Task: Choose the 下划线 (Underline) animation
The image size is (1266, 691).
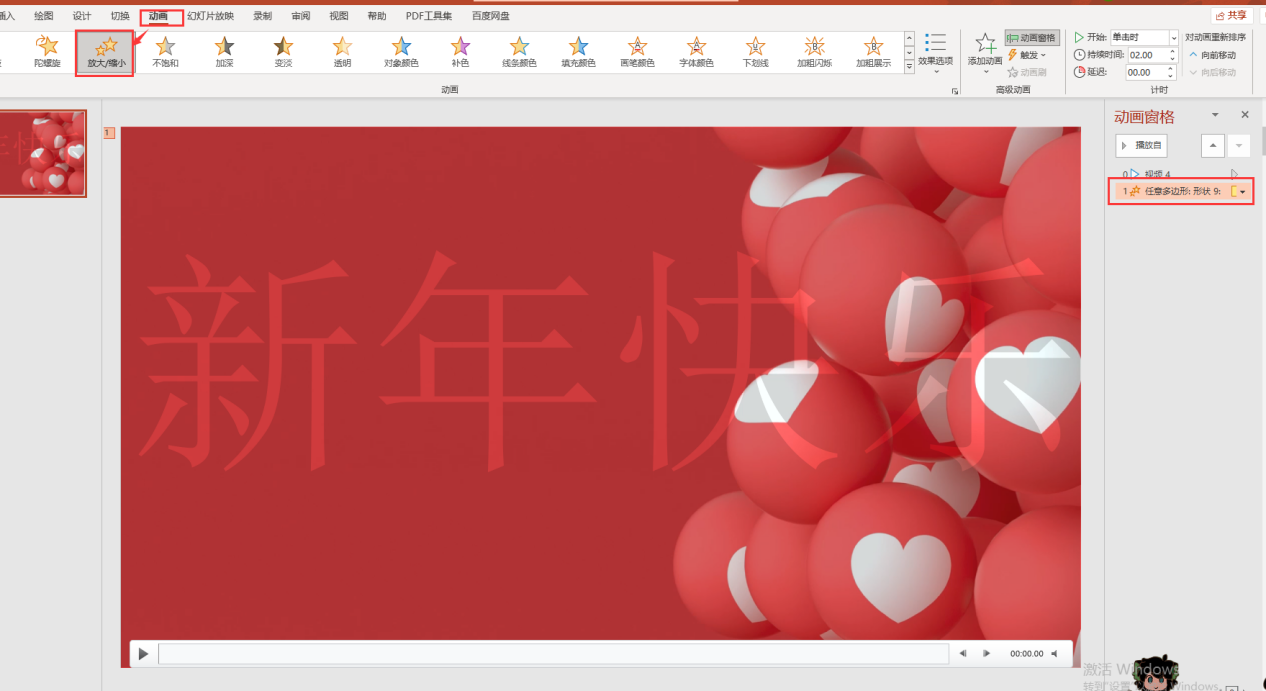Action: tap(755, 52)
